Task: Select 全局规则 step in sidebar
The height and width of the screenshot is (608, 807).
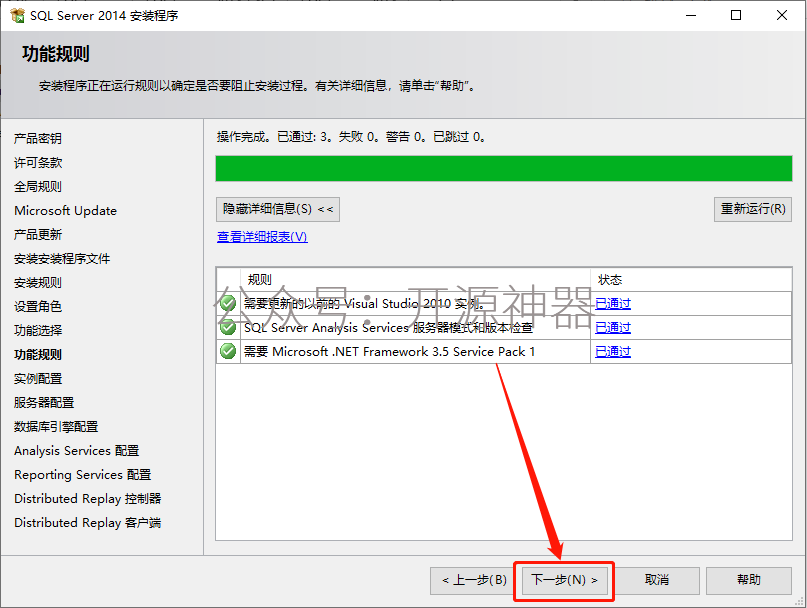Action: pyautogui.click(x=38, y=186)
